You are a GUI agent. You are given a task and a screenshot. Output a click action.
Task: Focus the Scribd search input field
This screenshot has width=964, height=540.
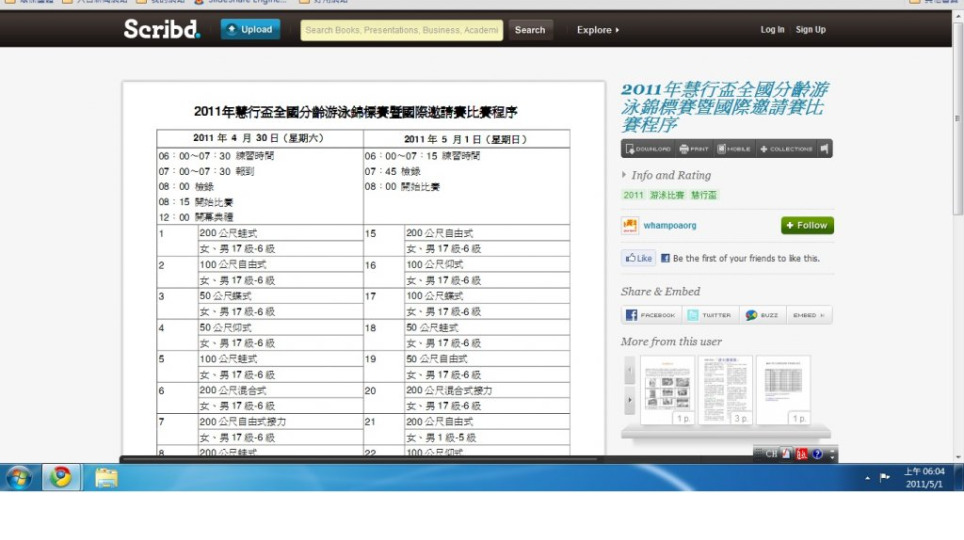401,30
